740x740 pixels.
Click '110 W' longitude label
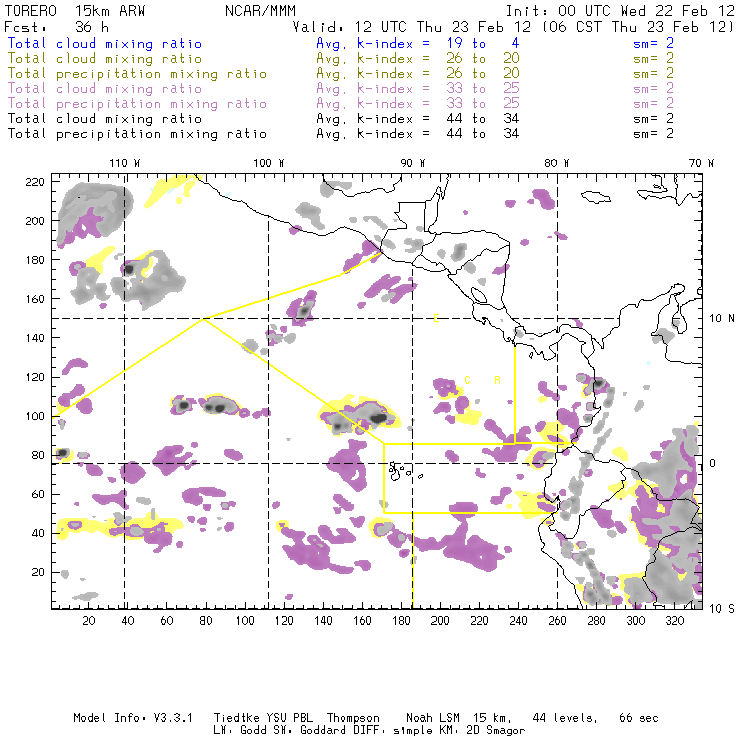tap(125, 163)
